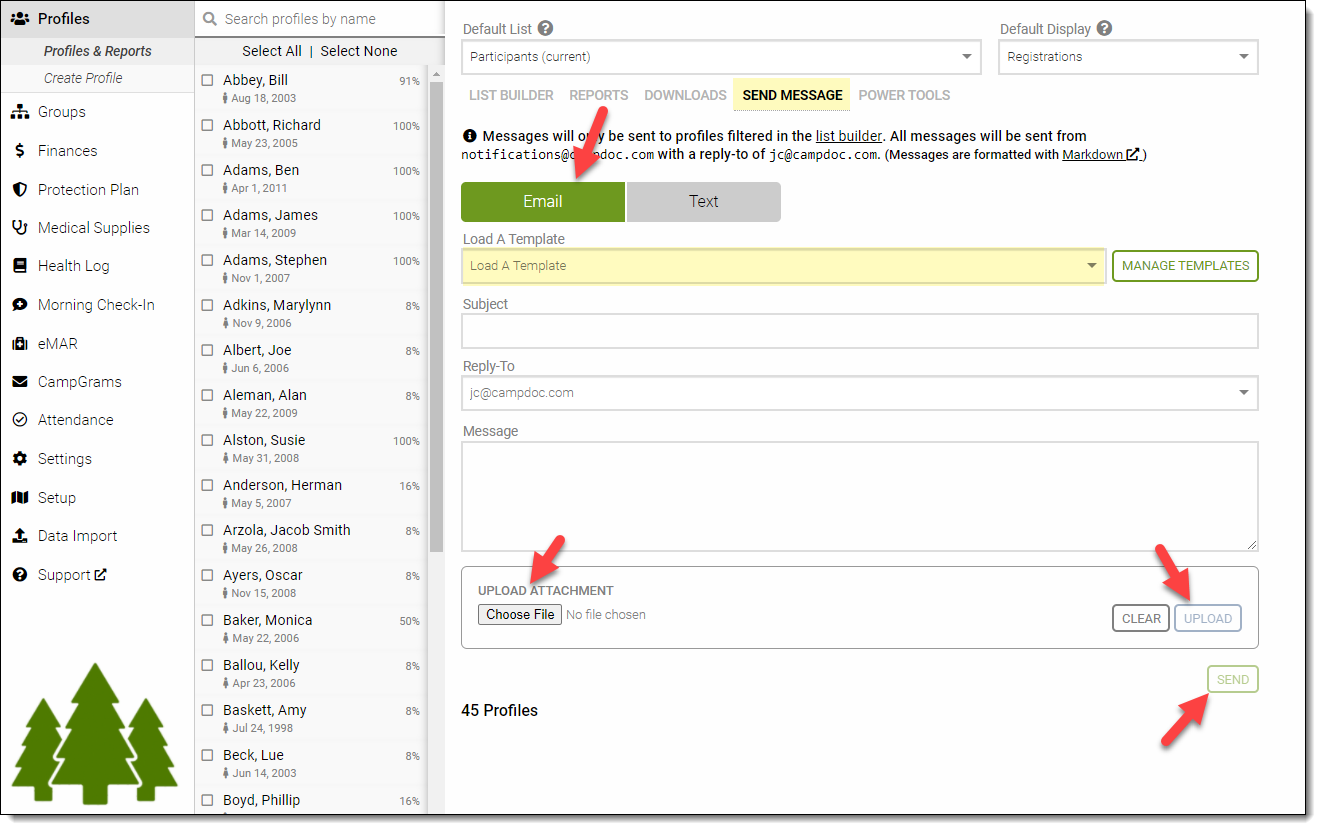The height and width of the screenshot is (830, 1321).
Task: Click into the Subject input field
Action: pos(859,331)
